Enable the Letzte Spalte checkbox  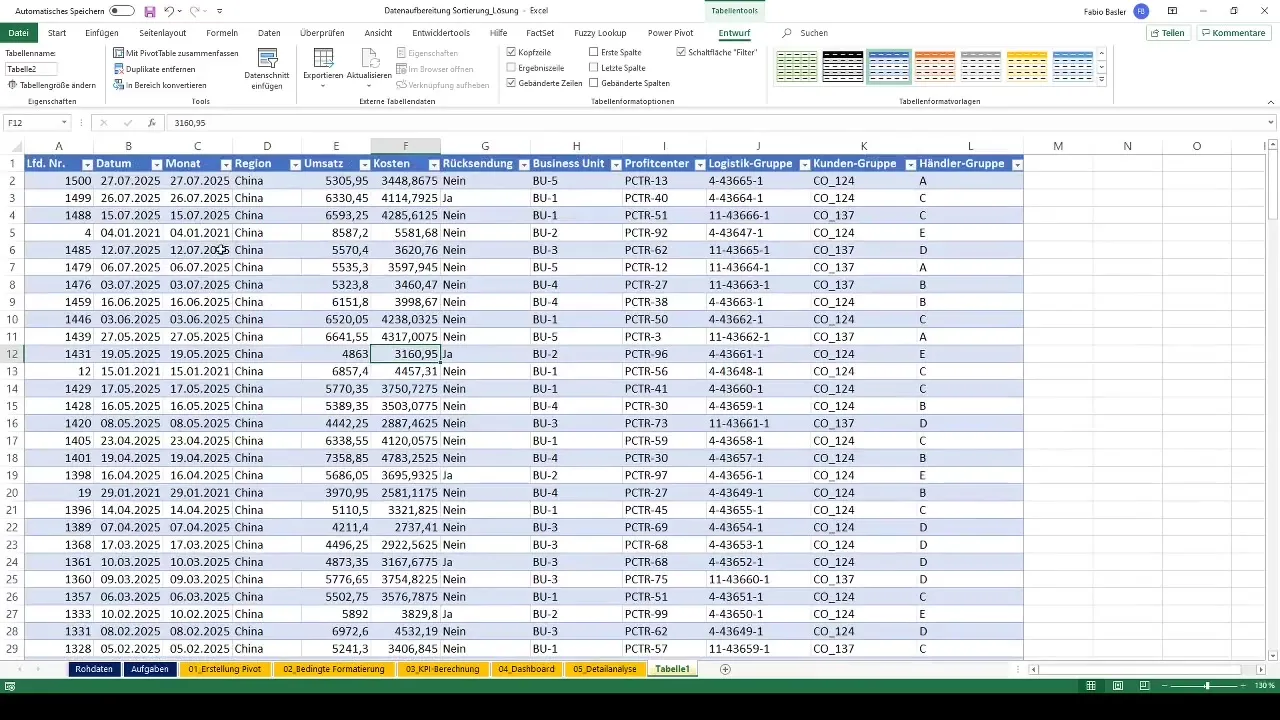pyautogui.click(x=594, y=68)
